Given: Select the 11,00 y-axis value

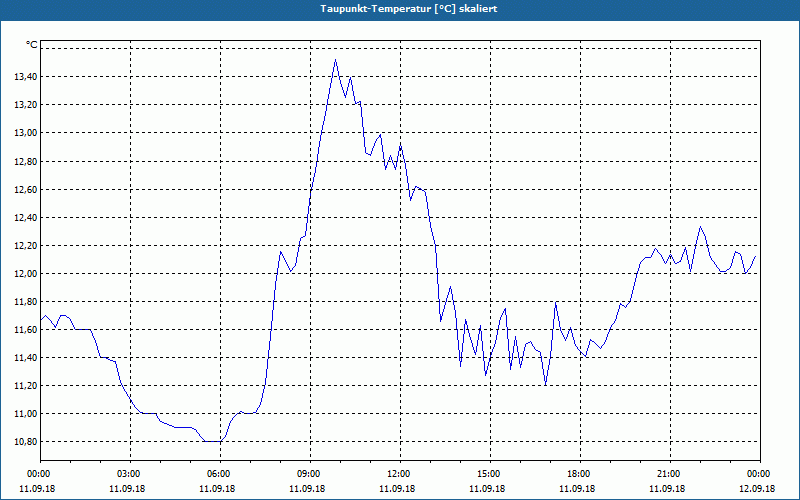Looking at the screenshot, I should click(25, 414).
